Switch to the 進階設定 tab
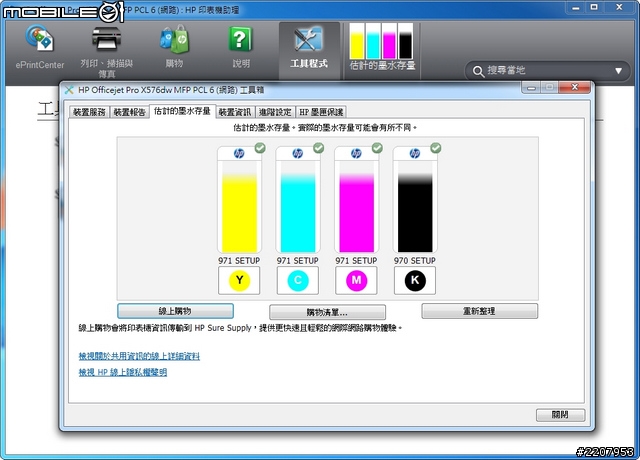 pos(275,112)
